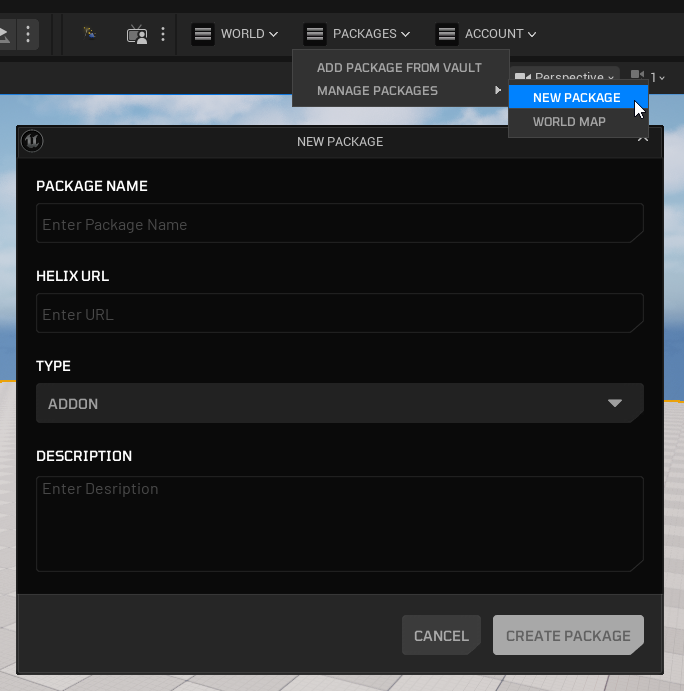Click the Helix URL input field
Screen dimensions: 684x691
point(340,313)
